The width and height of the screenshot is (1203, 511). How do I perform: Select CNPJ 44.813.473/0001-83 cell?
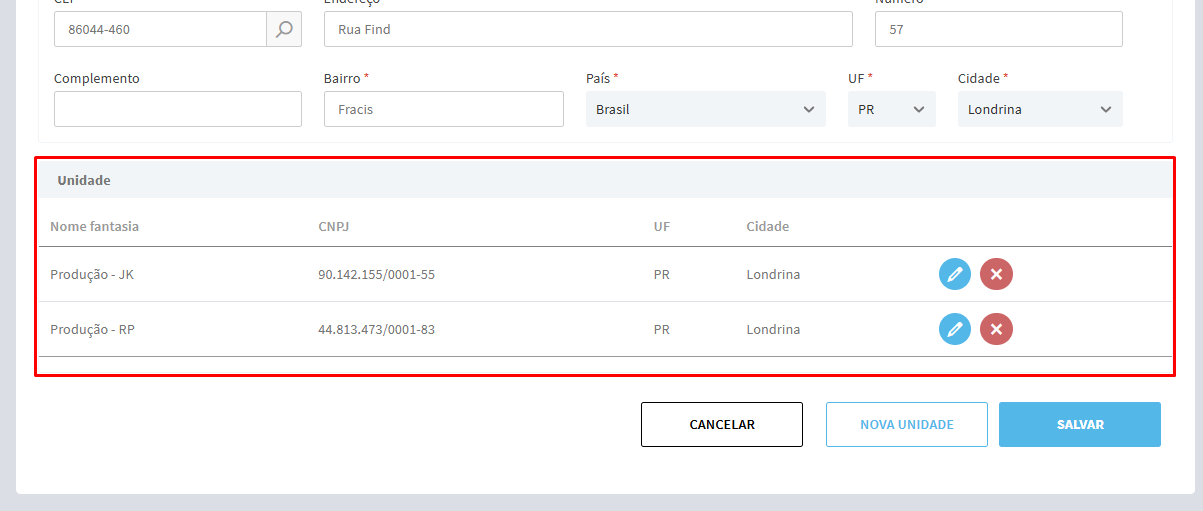point(376,329)
